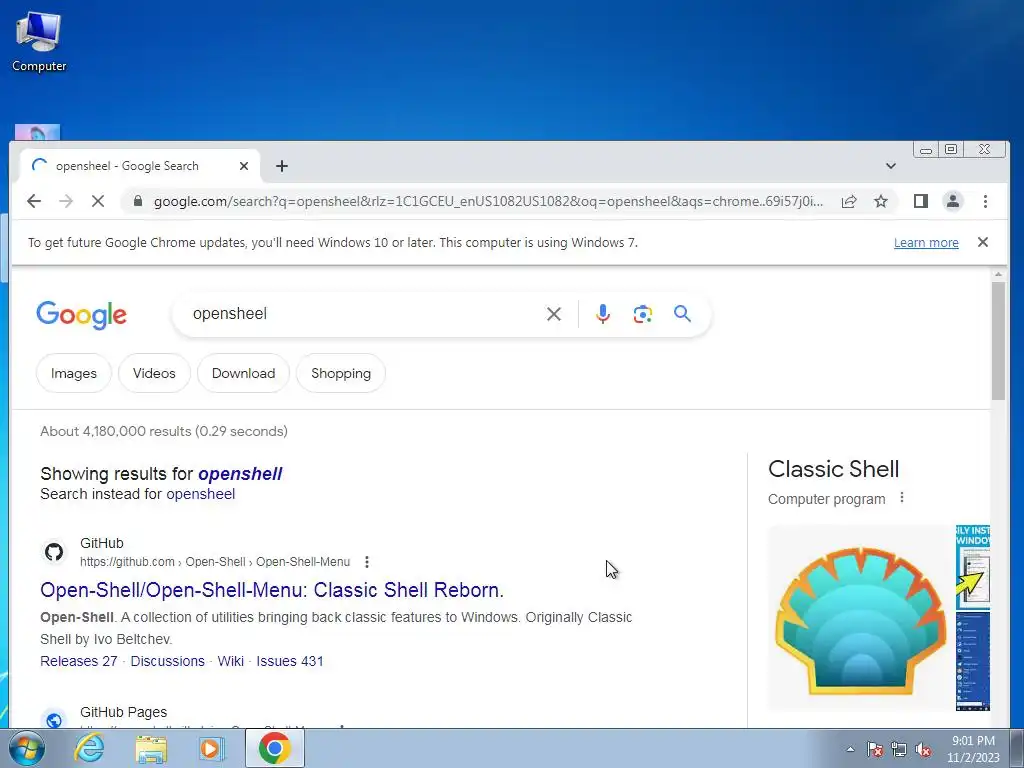Screen dimensions: 1024x768
Task: Open the Discussions sitelink
Action: tap(167, 661)
